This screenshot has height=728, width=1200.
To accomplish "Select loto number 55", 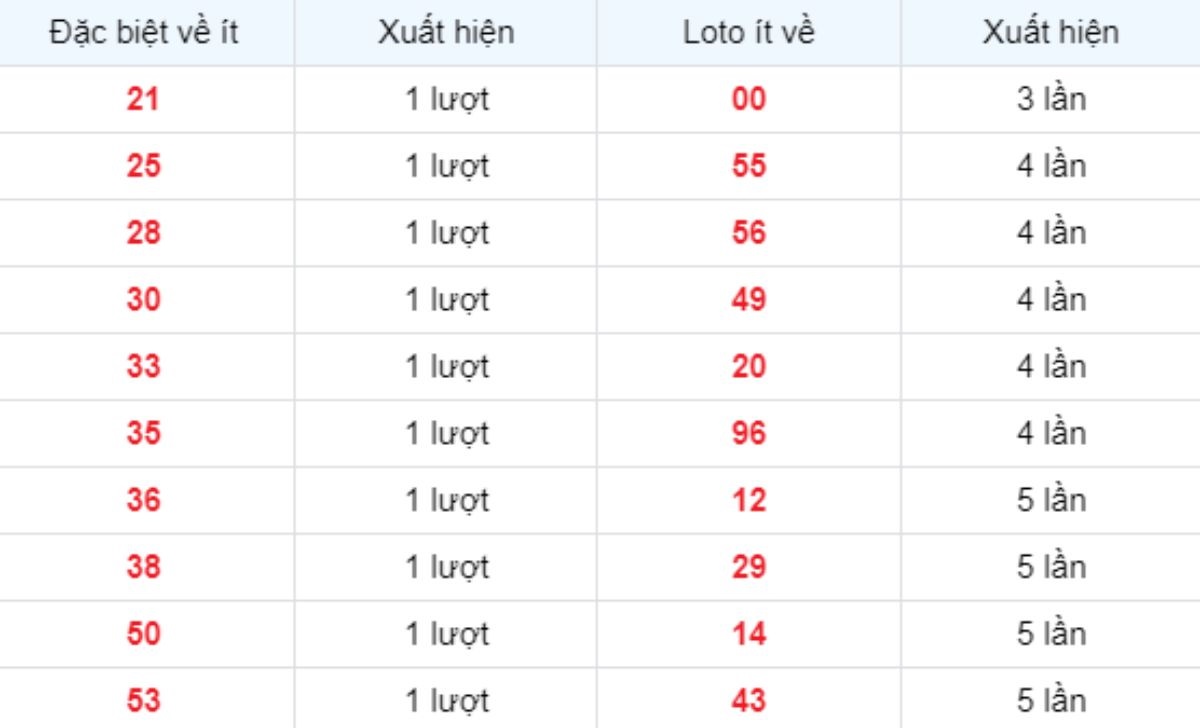I will (x=749, y=166).
